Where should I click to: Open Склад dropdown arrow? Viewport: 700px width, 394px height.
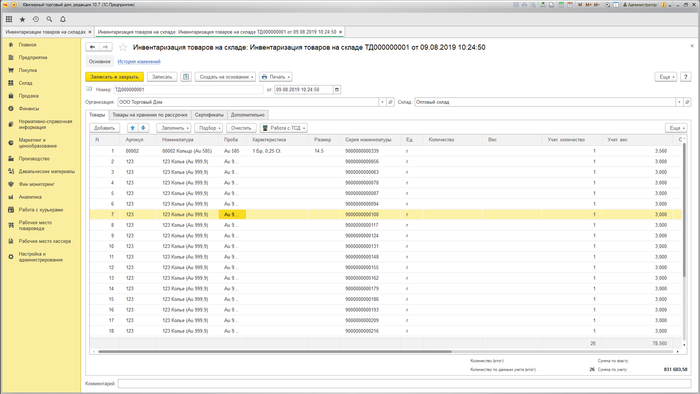(x=679, y=102)
